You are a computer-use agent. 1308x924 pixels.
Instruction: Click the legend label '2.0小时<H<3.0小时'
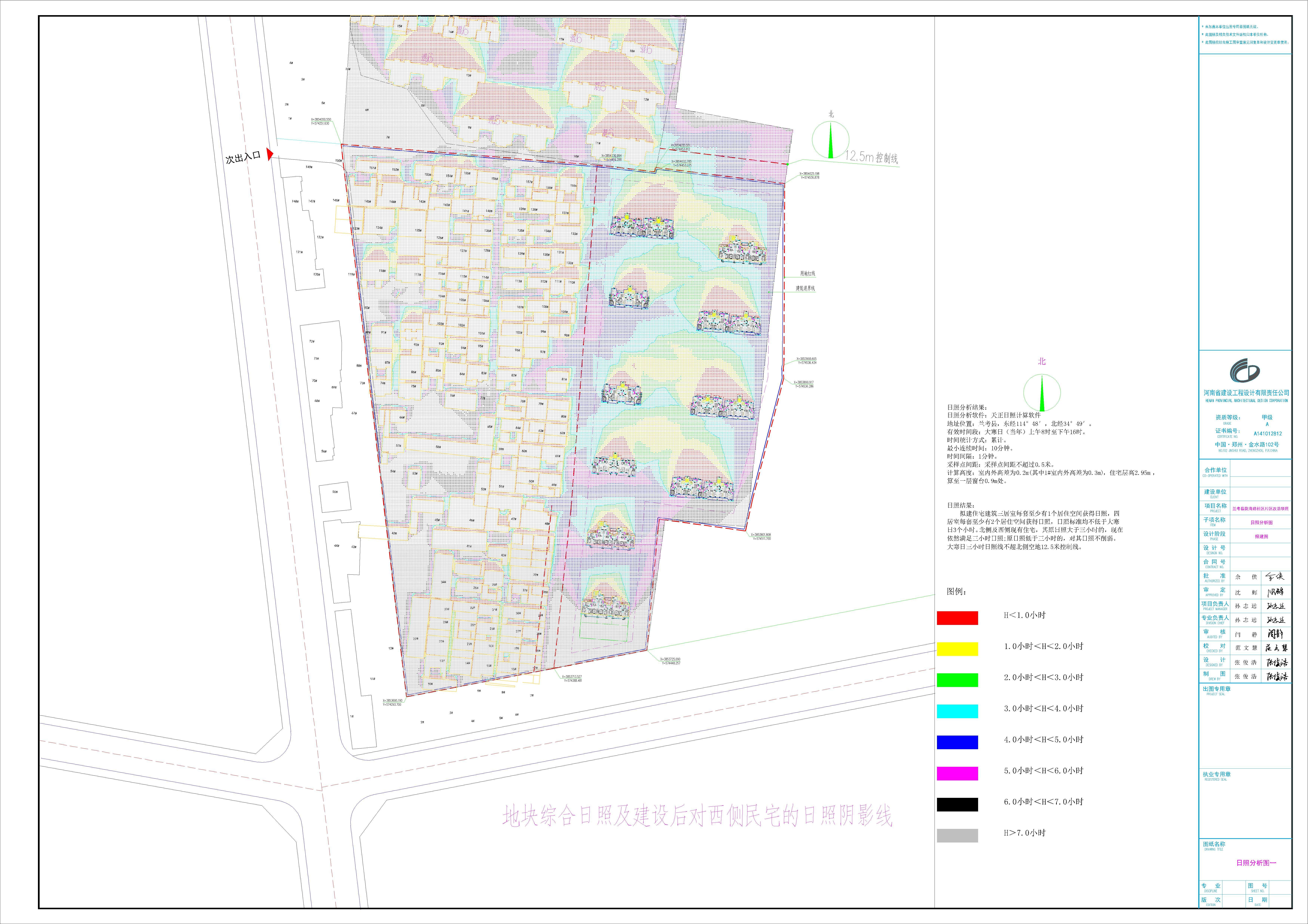pos(1044,677)
